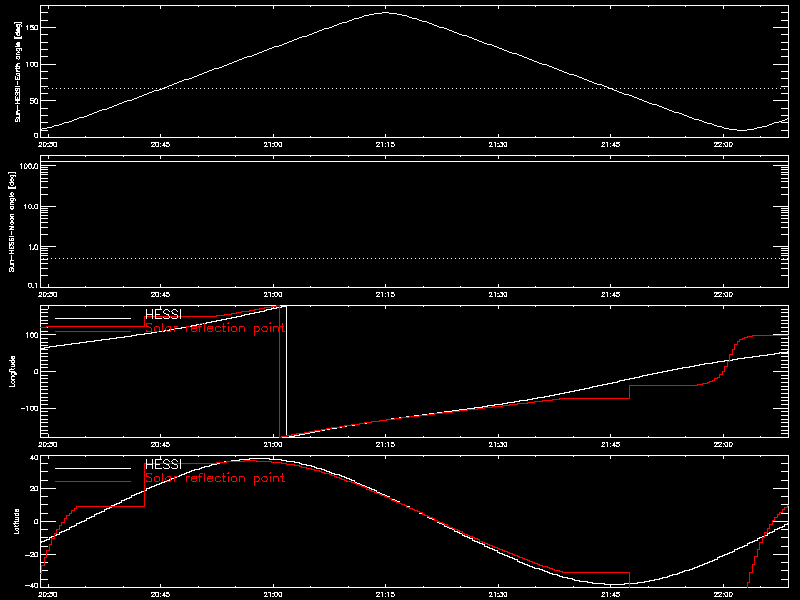Viewport: 800px width, 600px height.
Task: Click the 40 tick of the Latitude panel
Action: (x=34, y=458)
